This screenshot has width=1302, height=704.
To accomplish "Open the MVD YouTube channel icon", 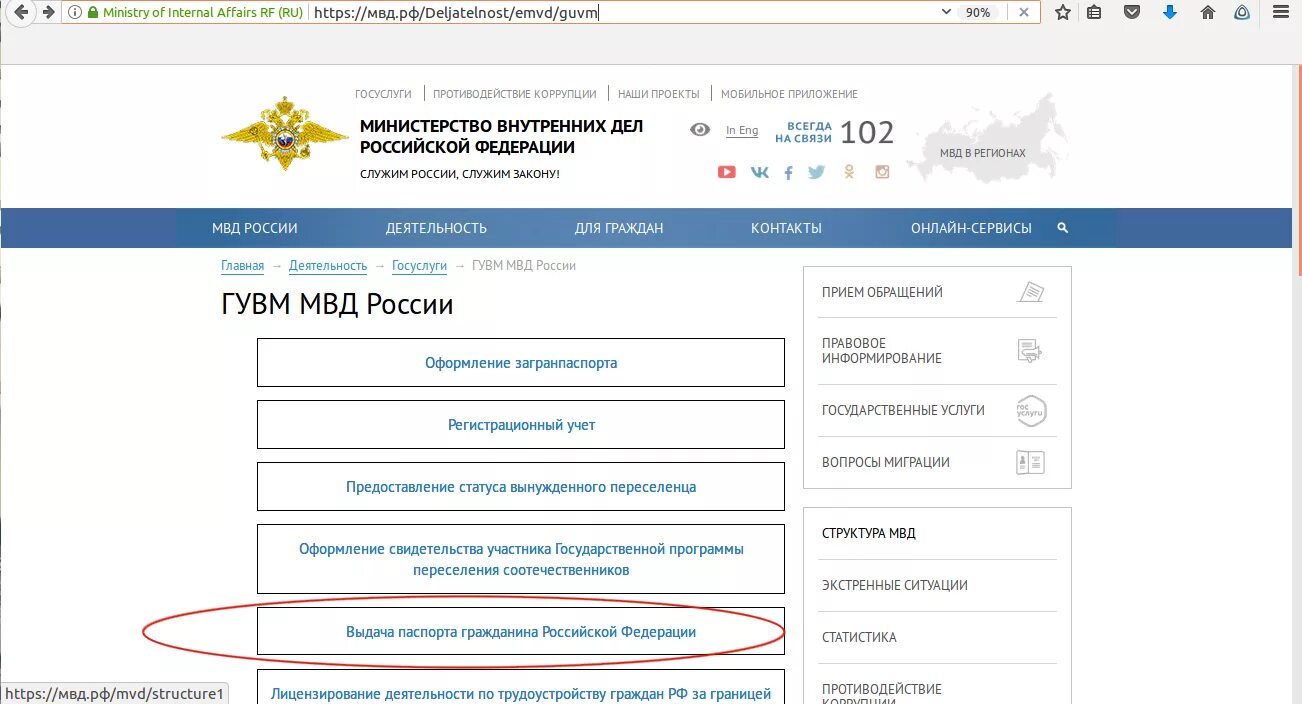I will pyautogui.click(x=727, y=172).
